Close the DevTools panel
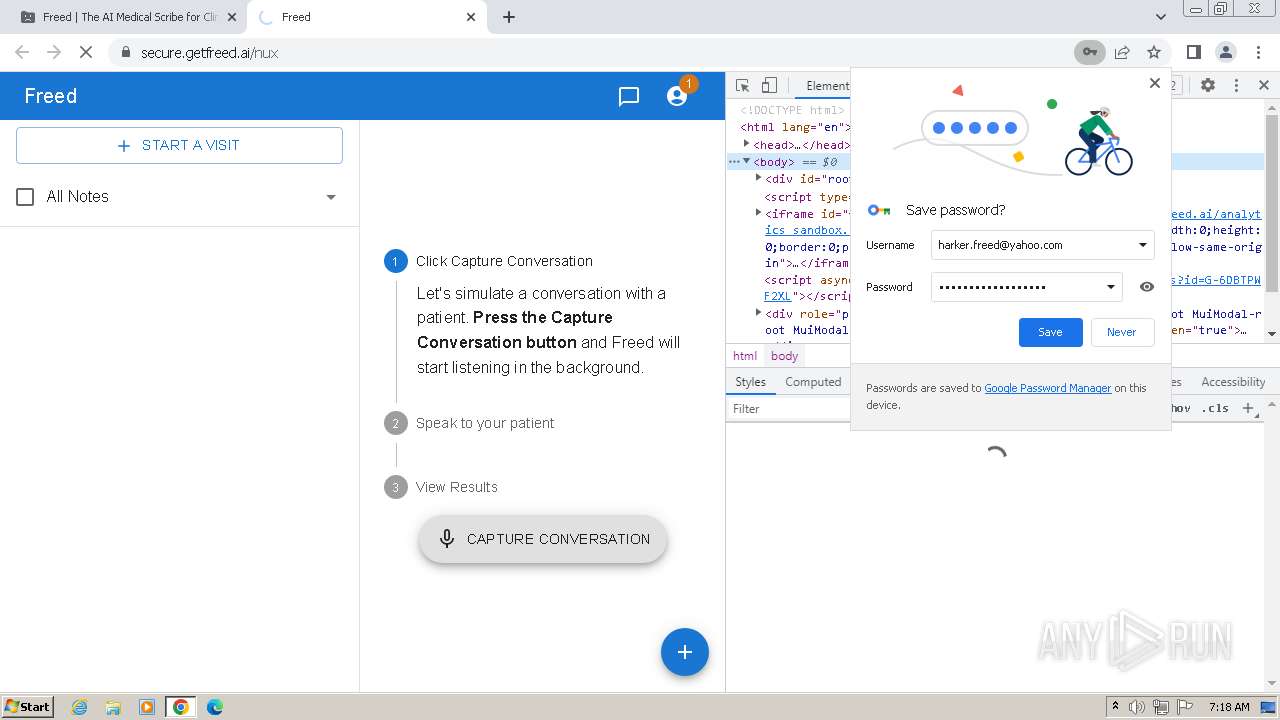The width and height of the screenshot is (1280, 720). pos(1263,86)
